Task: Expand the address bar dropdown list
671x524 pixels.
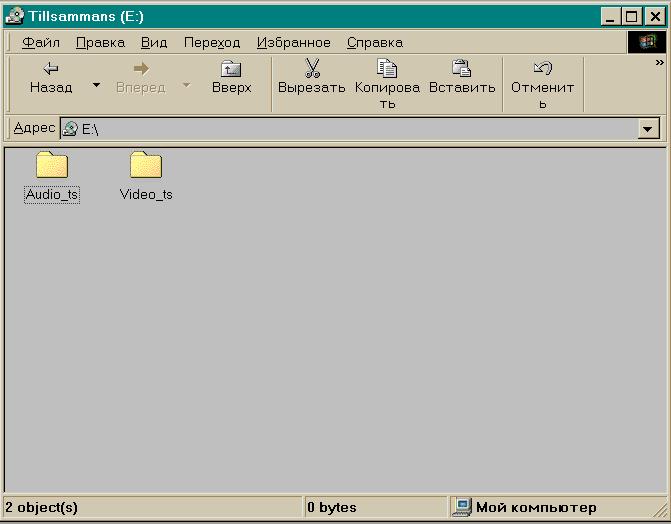Action: click(x=648, y=129)
